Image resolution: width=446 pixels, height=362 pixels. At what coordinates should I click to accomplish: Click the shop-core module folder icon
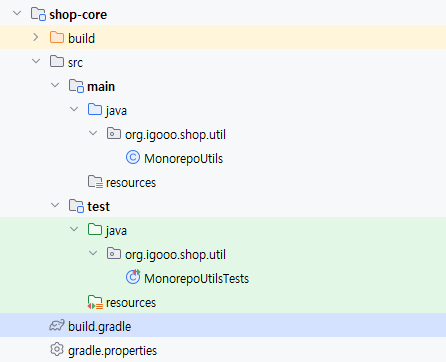38,14
